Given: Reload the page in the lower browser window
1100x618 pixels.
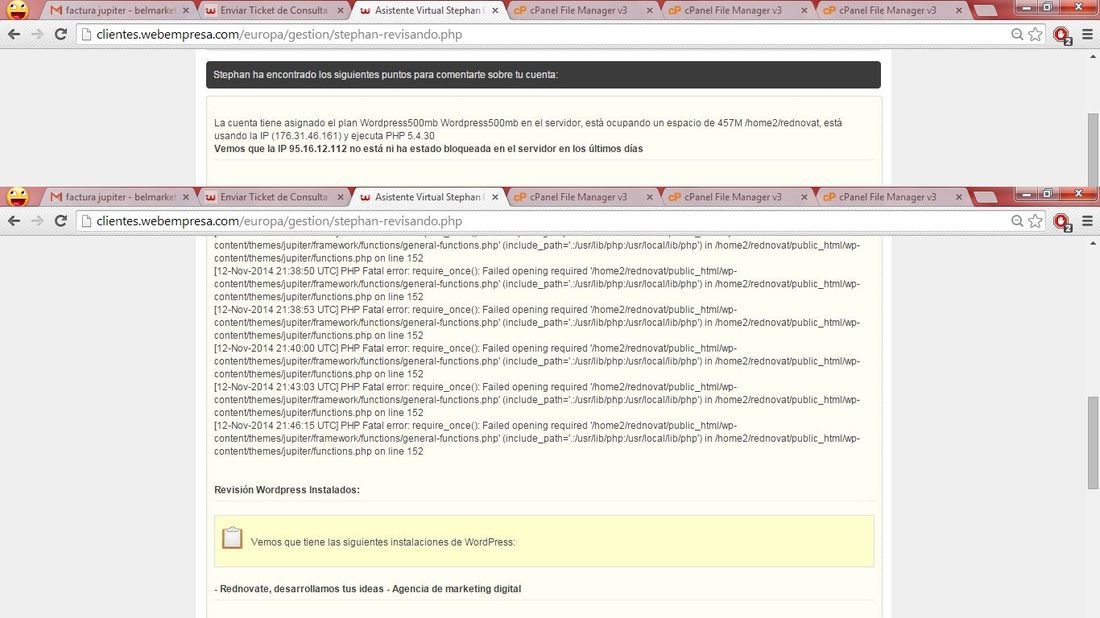Looking at the screenshot, I should click(61, 221).
